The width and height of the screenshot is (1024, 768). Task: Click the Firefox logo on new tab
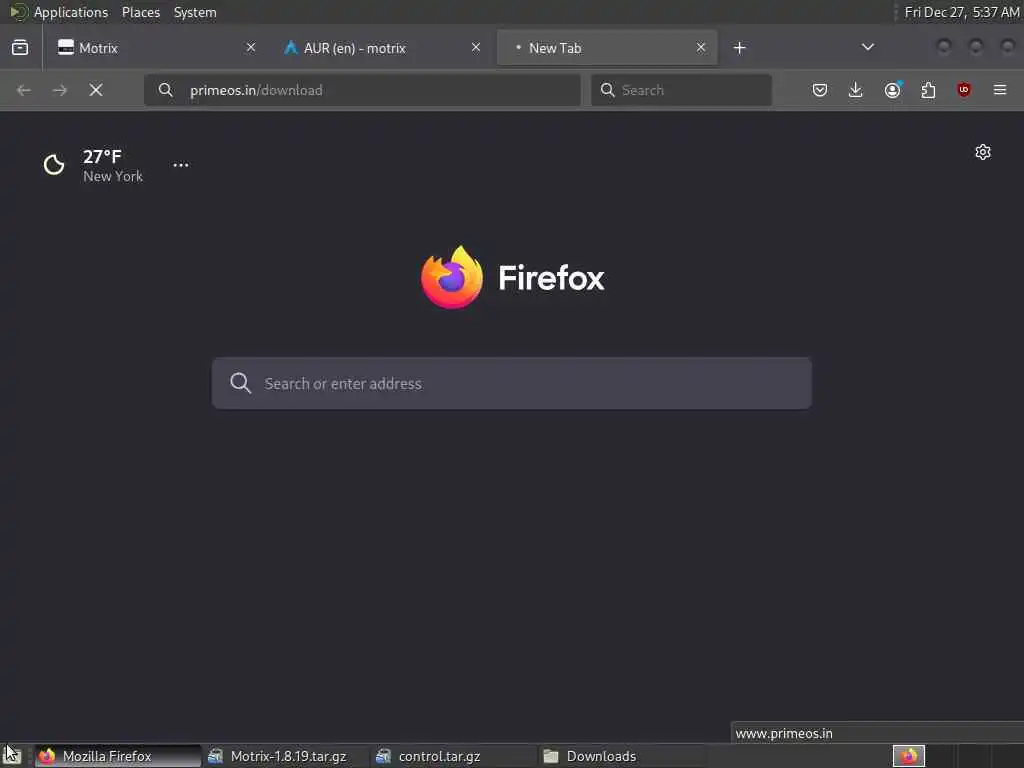pos(452,278)
